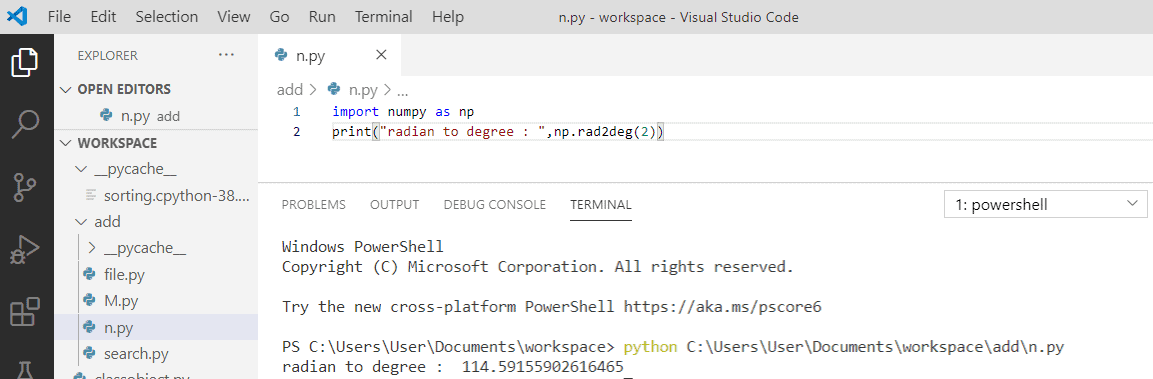Click the n.py breadcrumb segment

362,90
